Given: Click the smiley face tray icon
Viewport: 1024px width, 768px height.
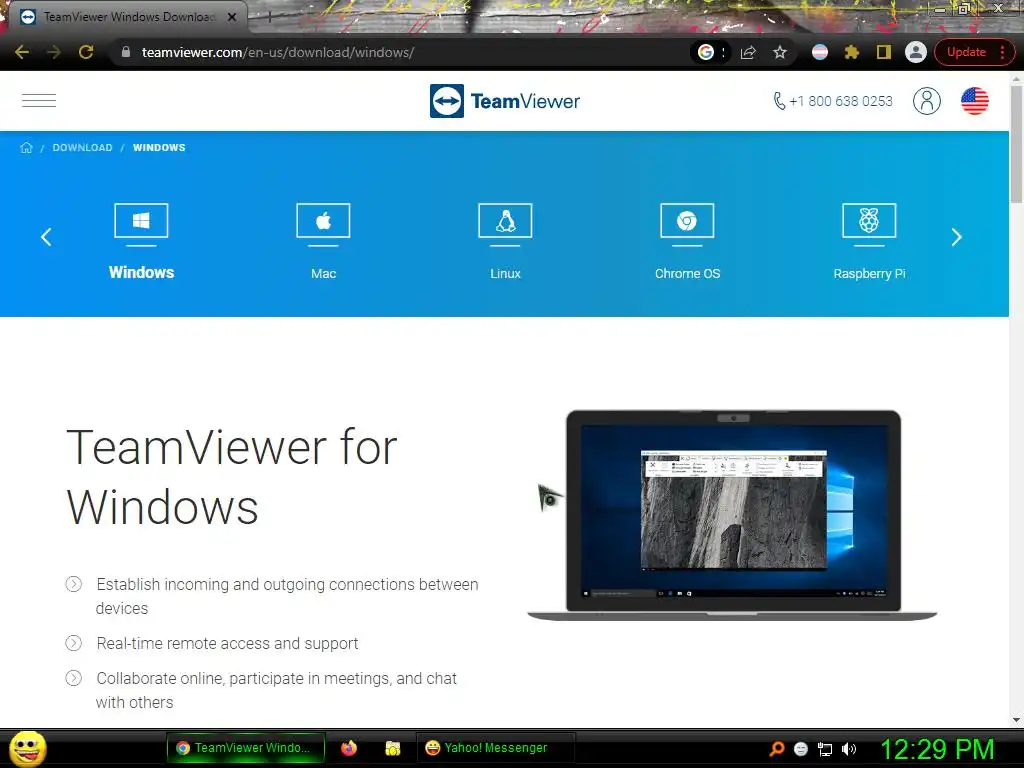Looking at the screenshot, I should tap(801, 749).
